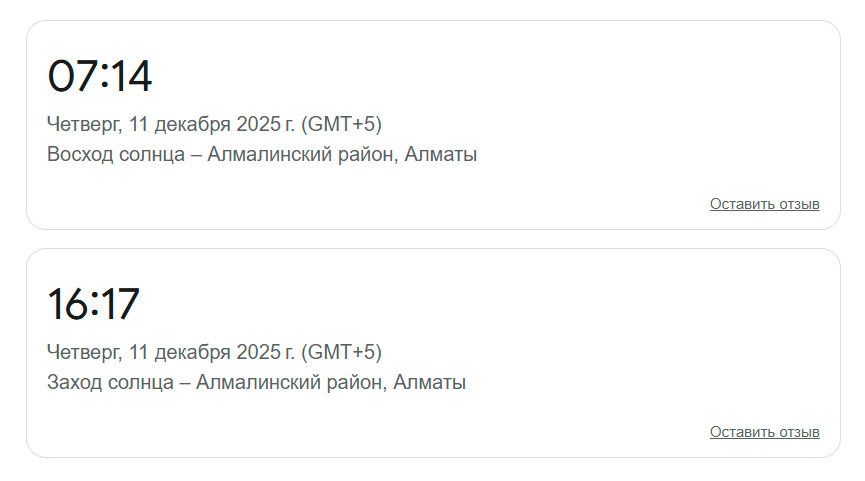Click "Четверг" in the sunset card date
The image size is (865, 481).
[x=83, y=353]
